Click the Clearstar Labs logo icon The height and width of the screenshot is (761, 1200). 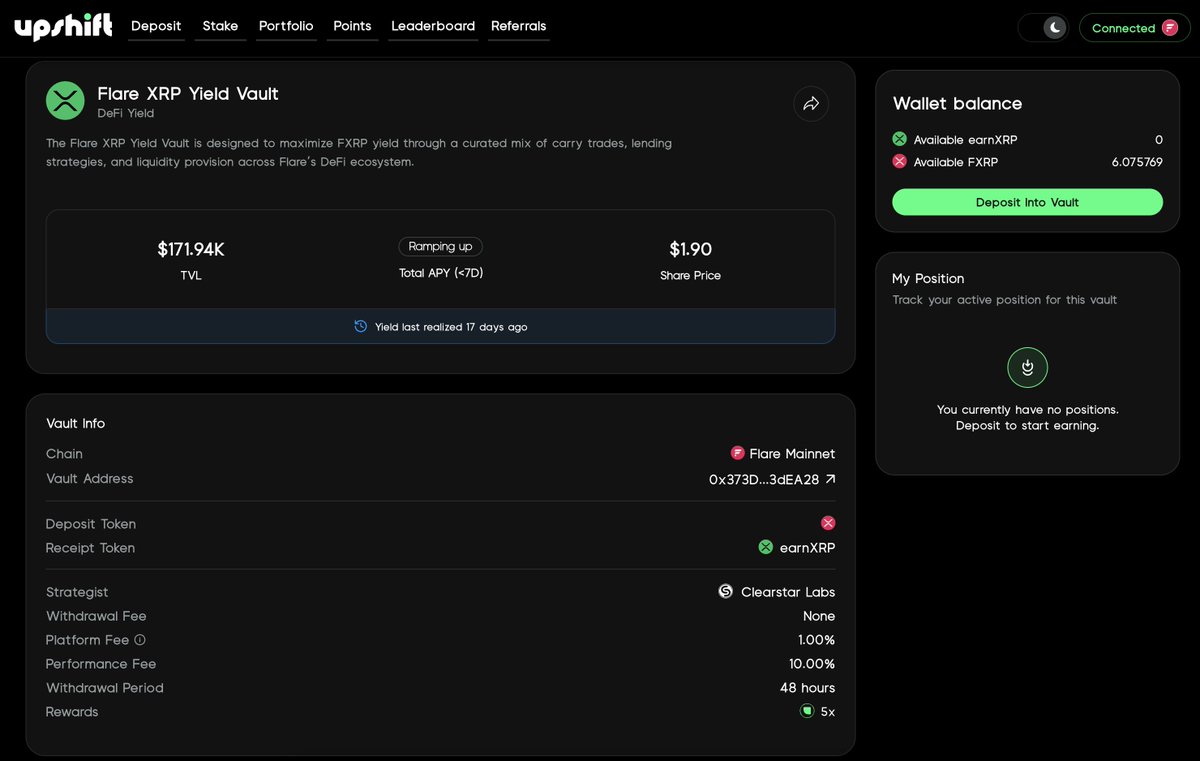pos(726,591)
